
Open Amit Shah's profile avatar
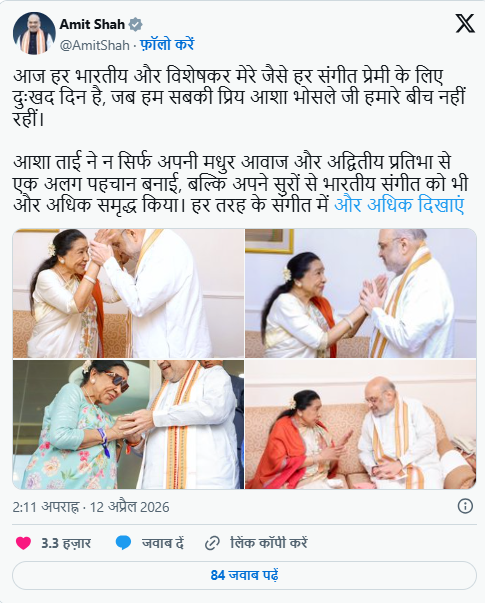pyautogui.click(x=34, y=33)
